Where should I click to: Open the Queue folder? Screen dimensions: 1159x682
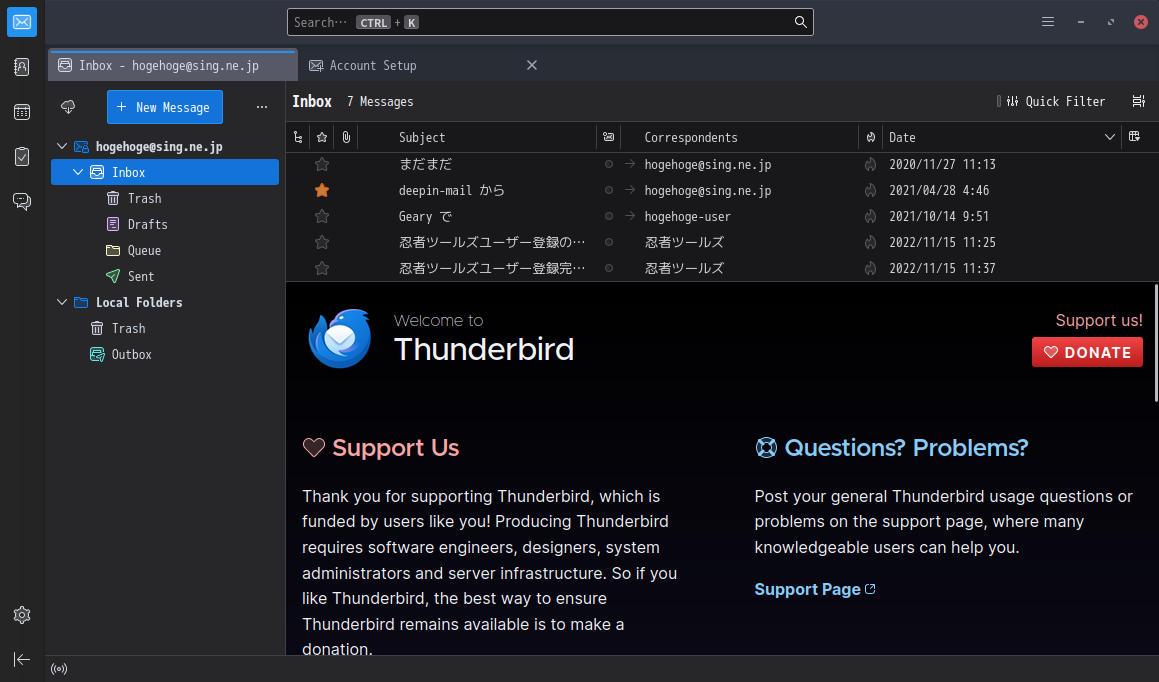[165, 250]
